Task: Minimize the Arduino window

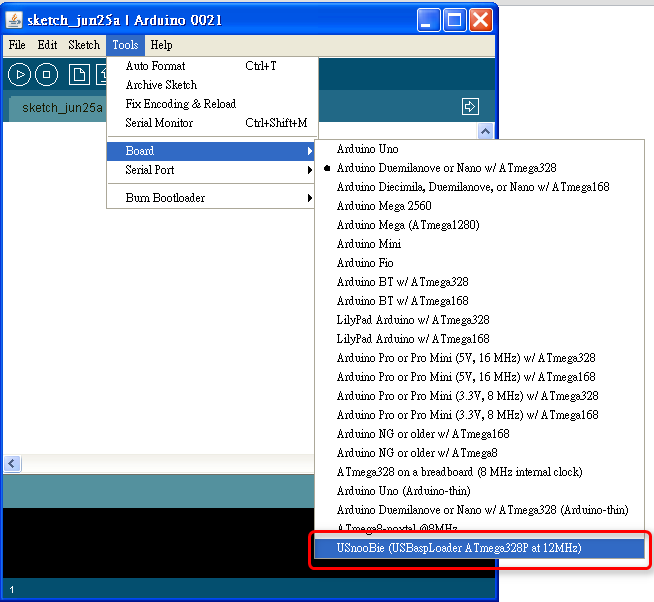Action: tap(428, 20)
